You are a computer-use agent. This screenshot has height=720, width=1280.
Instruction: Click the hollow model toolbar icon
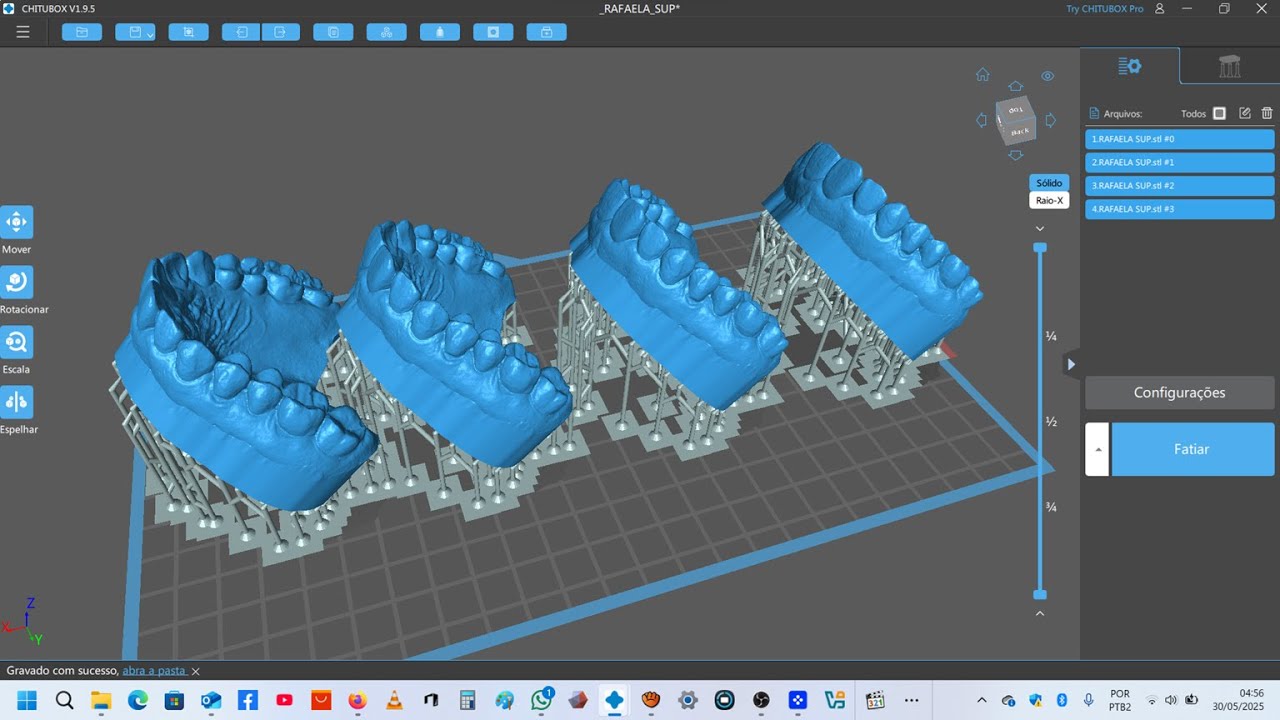[x=440, y=32]
